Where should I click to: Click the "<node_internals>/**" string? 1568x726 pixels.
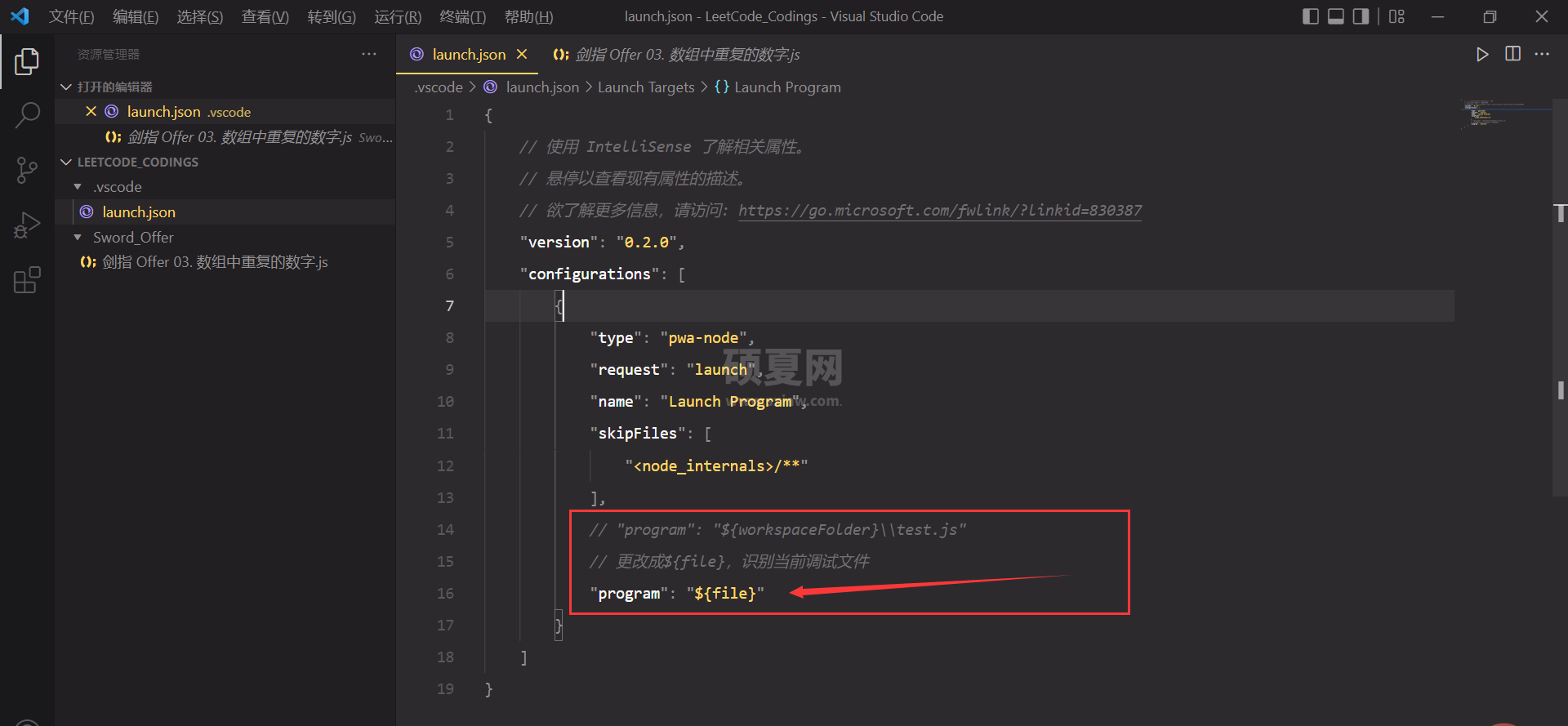[717, 466]
